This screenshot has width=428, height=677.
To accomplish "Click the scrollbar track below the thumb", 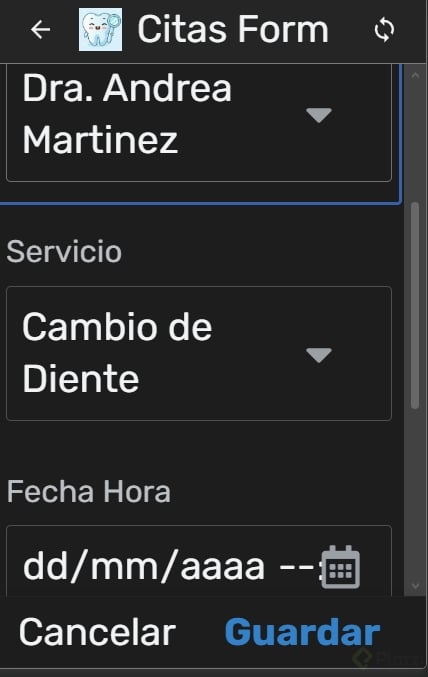I will (415, 492).
